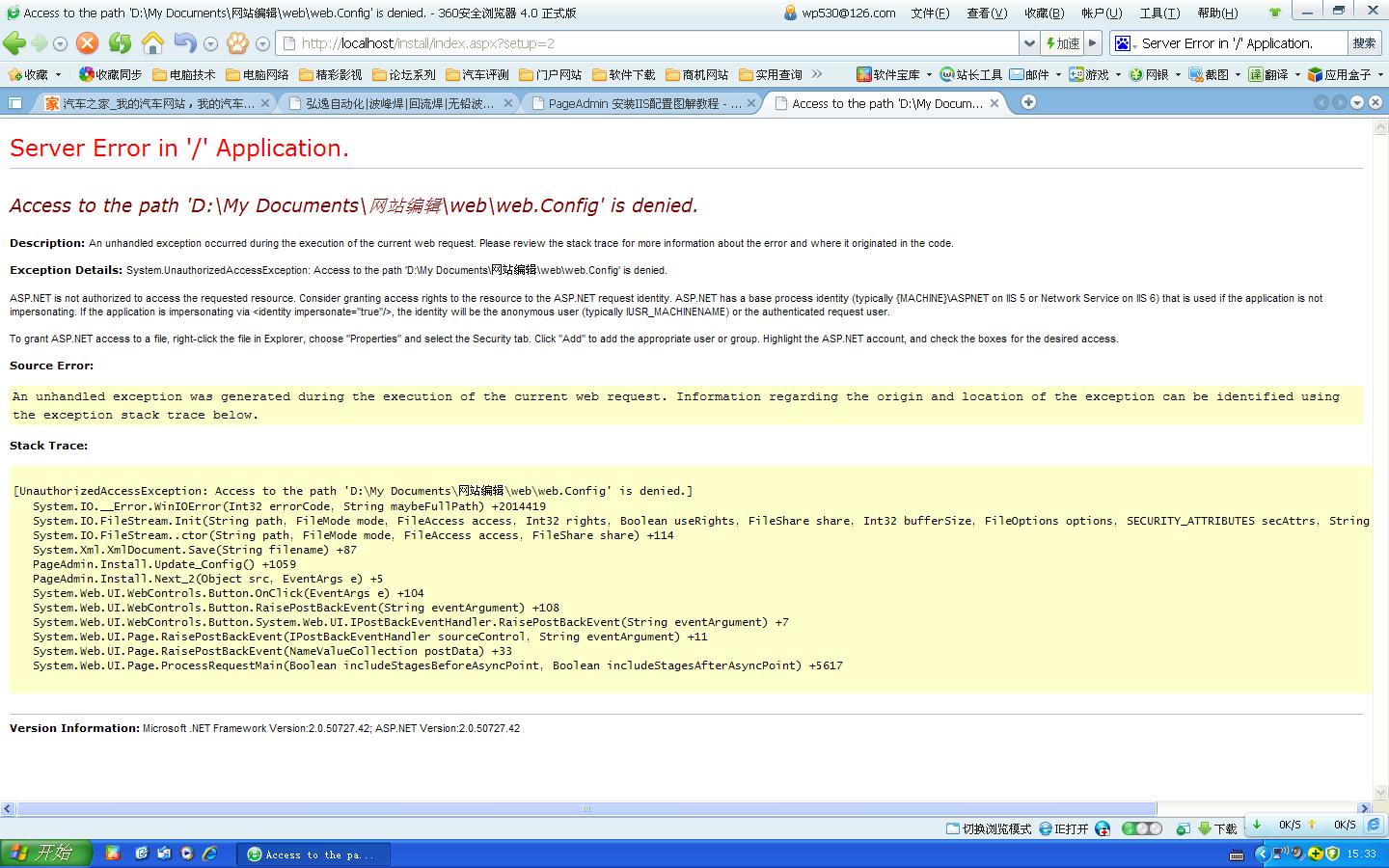Click the Windows 开始 Start button
Viewport: 1389px width, 868px height.
point(45,854)
